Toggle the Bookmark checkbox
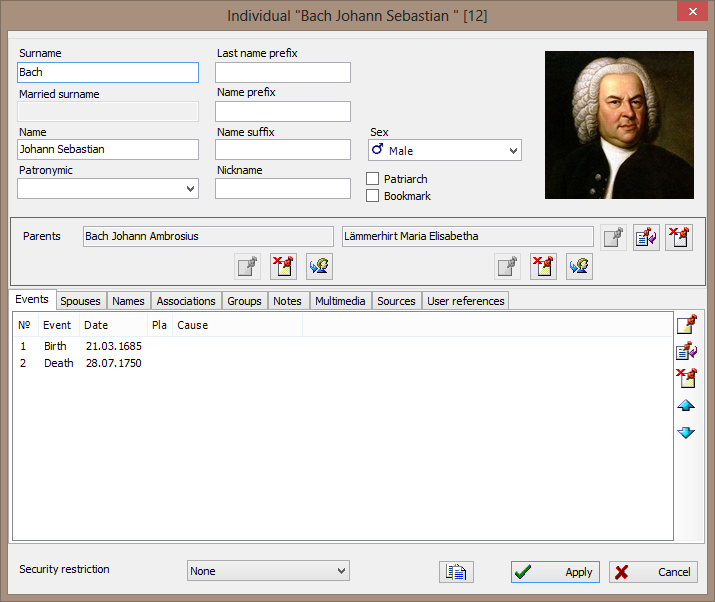The image size is (715, 602). click(373, 196)
